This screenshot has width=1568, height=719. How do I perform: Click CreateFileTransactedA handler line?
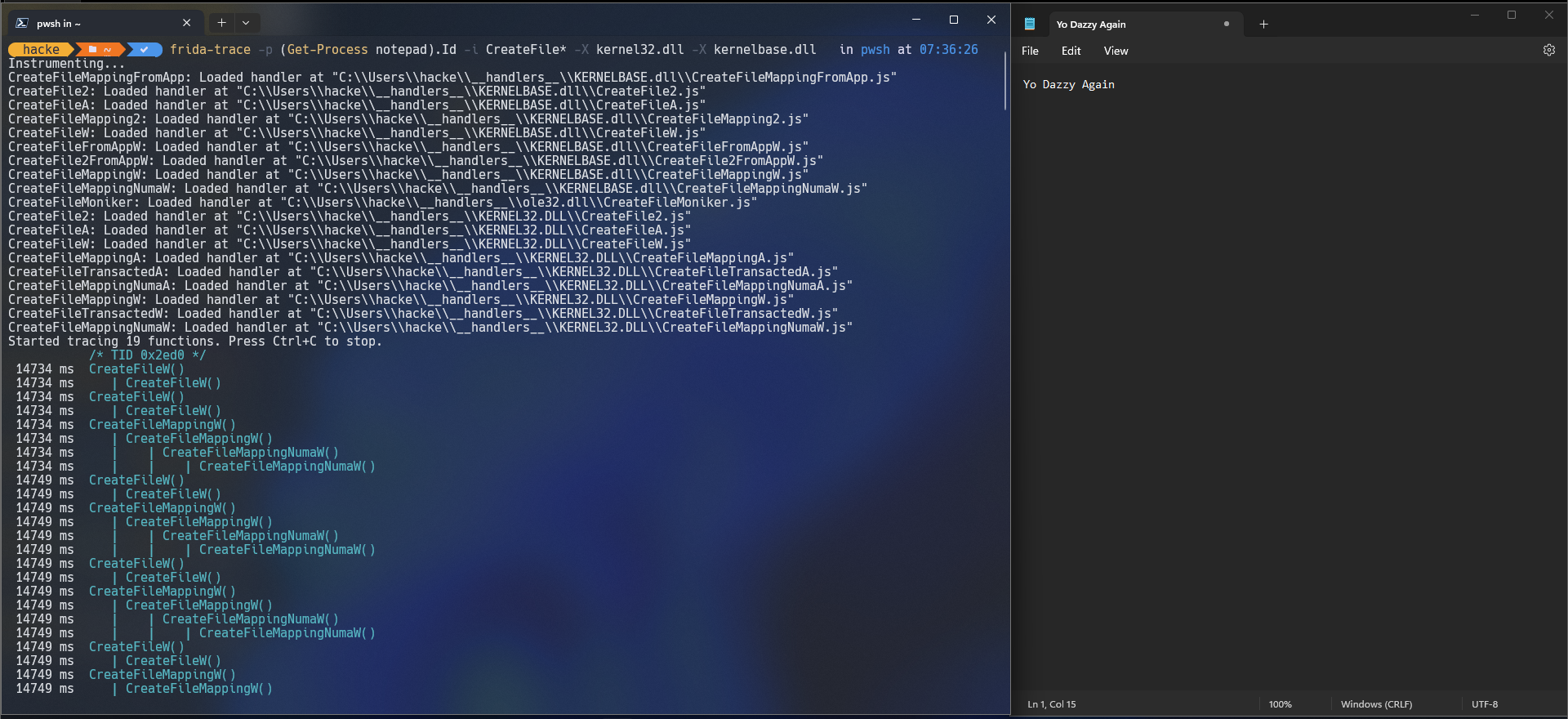423,272
